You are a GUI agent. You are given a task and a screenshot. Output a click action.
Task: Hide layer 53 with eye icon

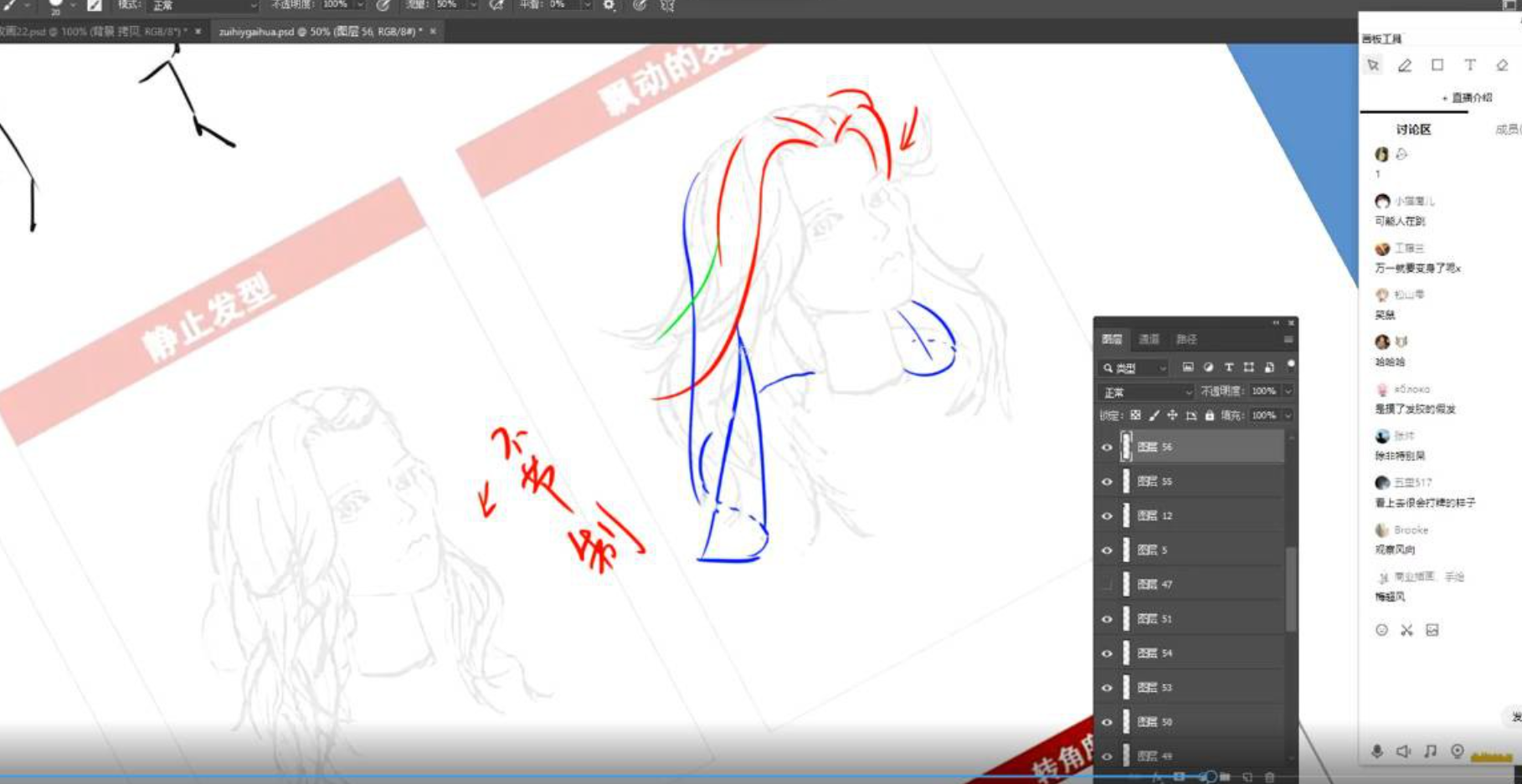pyautogui.click(x=1107, y=687)
